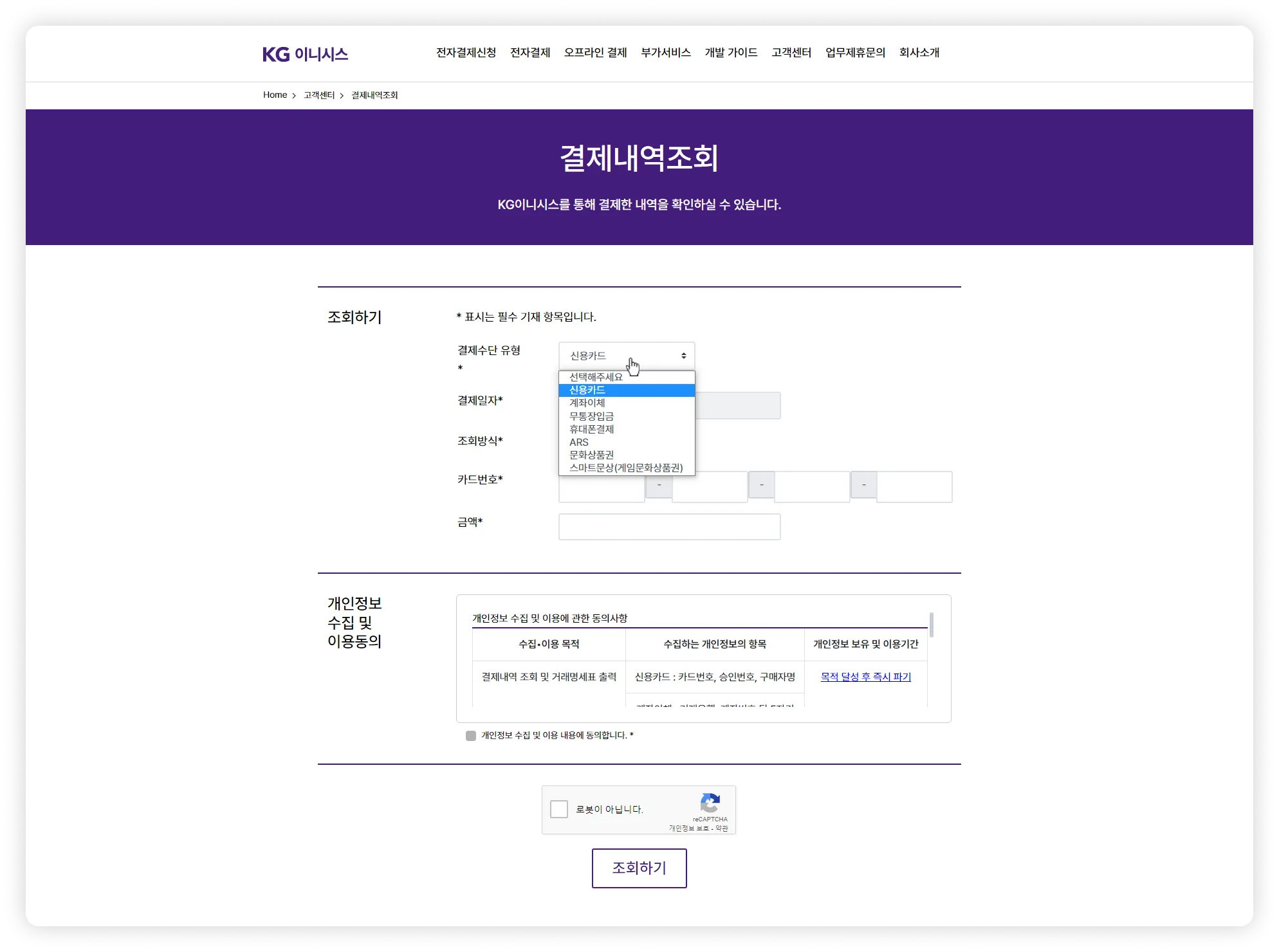Open the 개발 가이드 menu item
The width and height of the screenshot is (1279, 952).
[x=731, y=53]
